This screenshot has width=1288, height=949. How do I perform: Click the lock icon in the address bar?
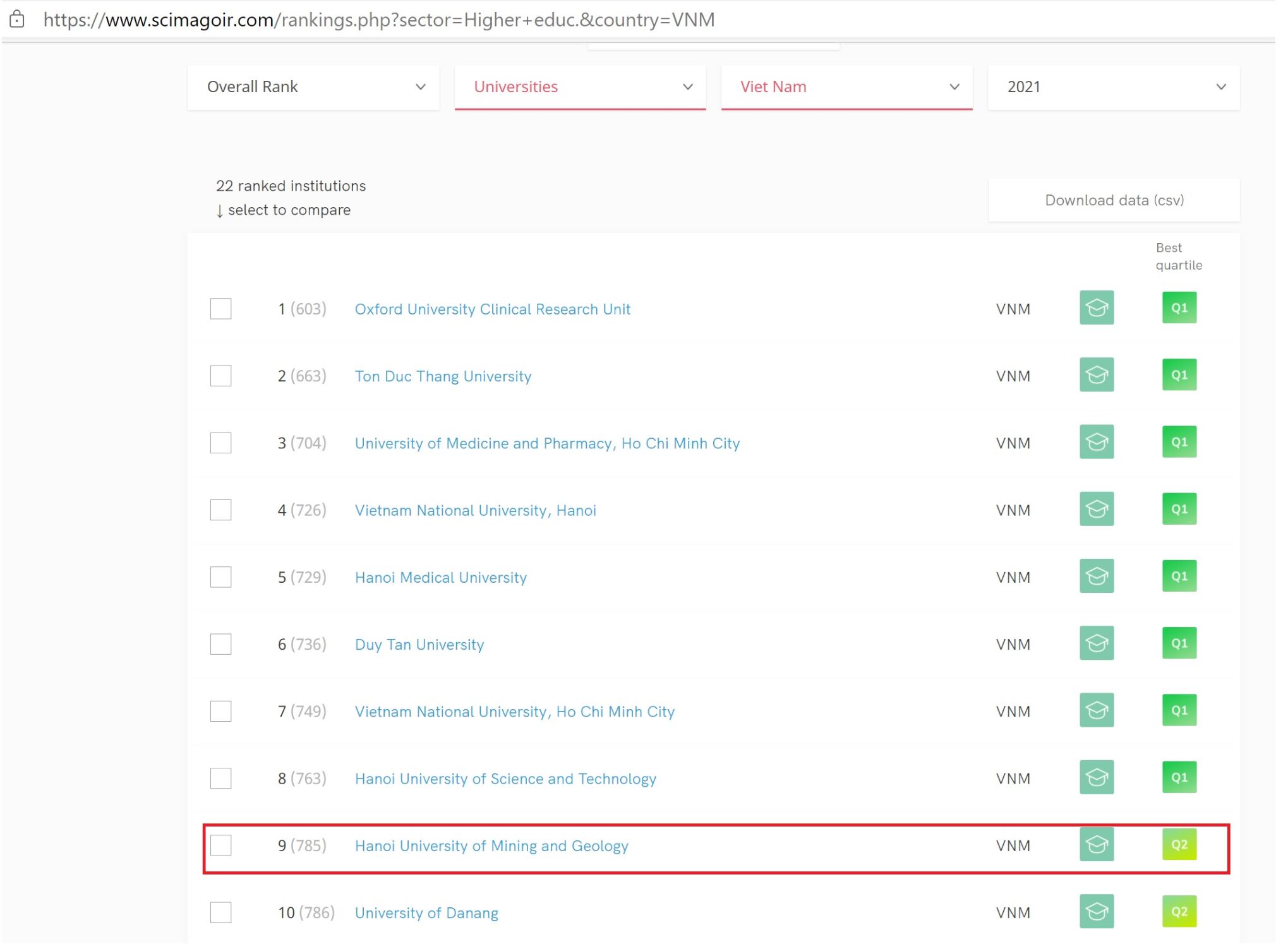point(17,19)
